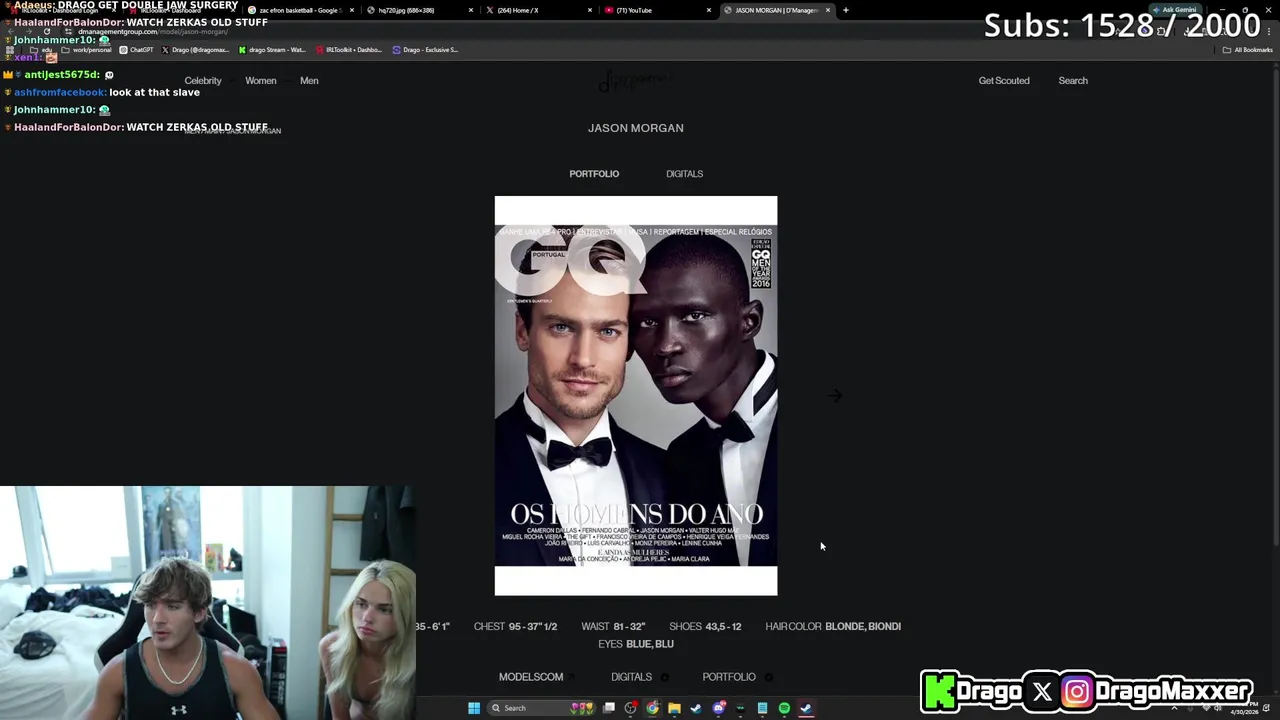Close the JASON MORGAN tab
This screenshot has height=720, width=1280.
828,10
